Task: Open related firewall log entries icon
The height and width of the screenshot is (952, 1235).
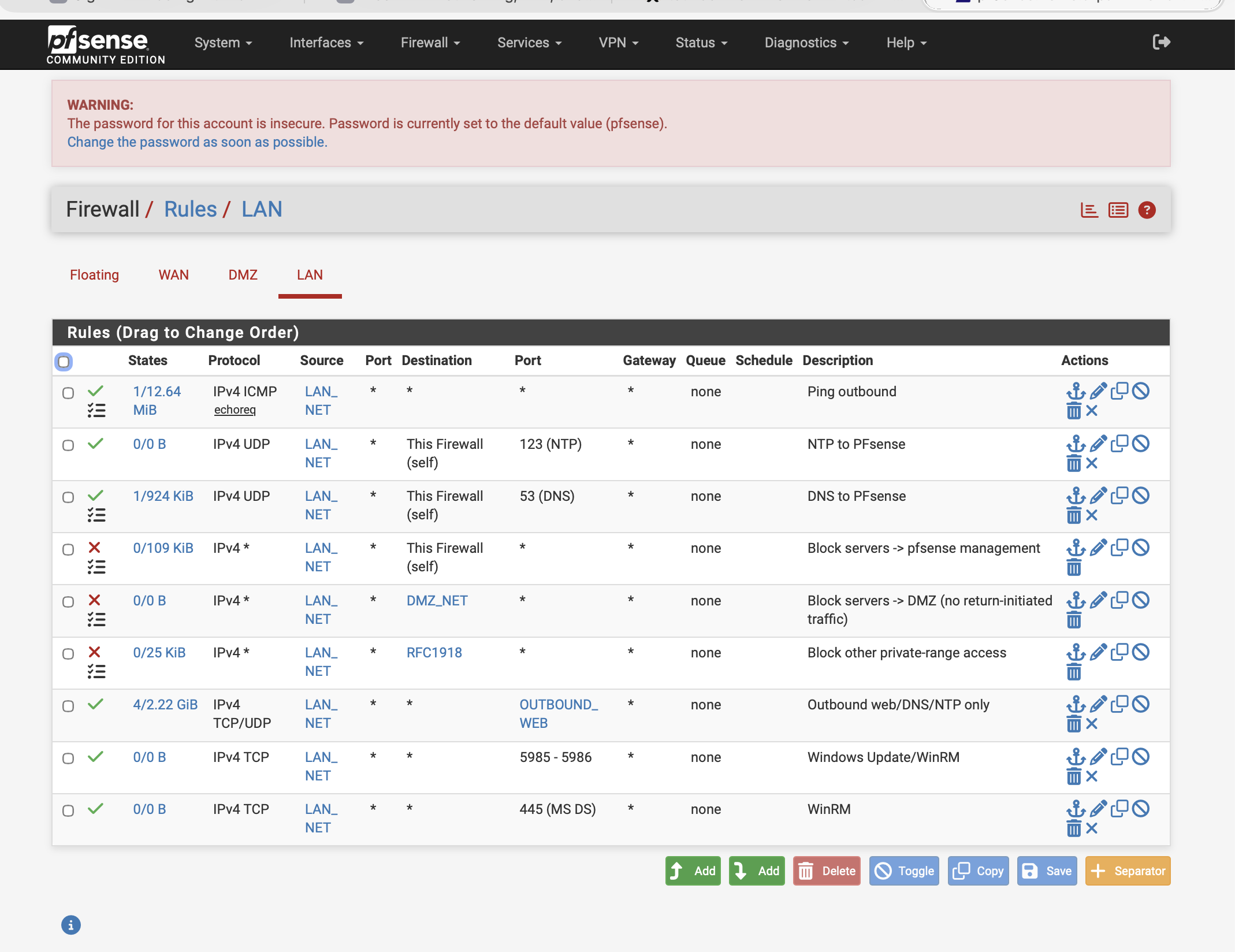Action: pyautogui.click(x=1118, y=210)
